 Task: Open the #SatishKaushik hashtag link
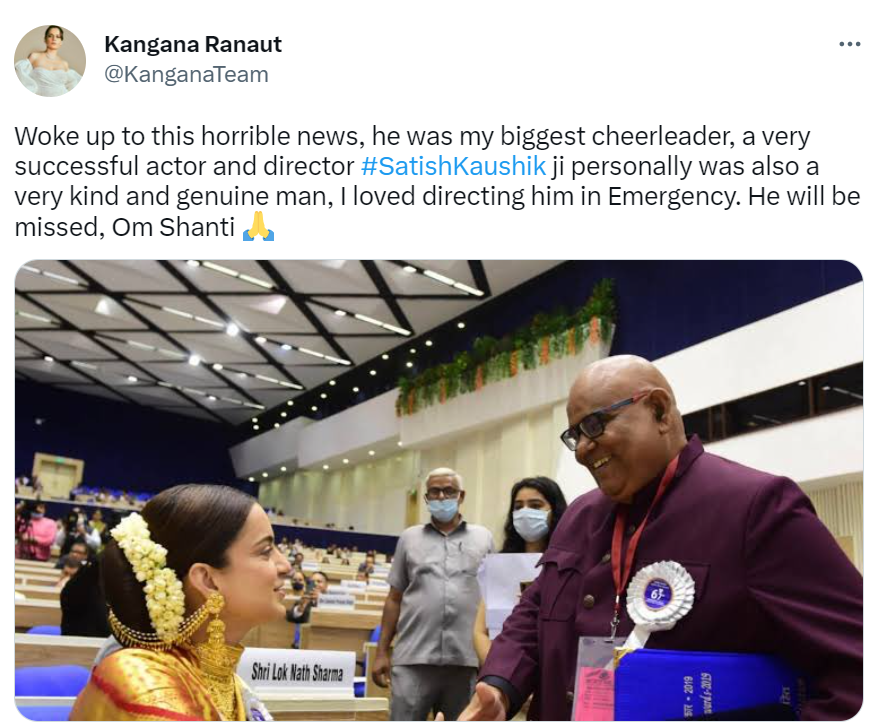[453, 166]
